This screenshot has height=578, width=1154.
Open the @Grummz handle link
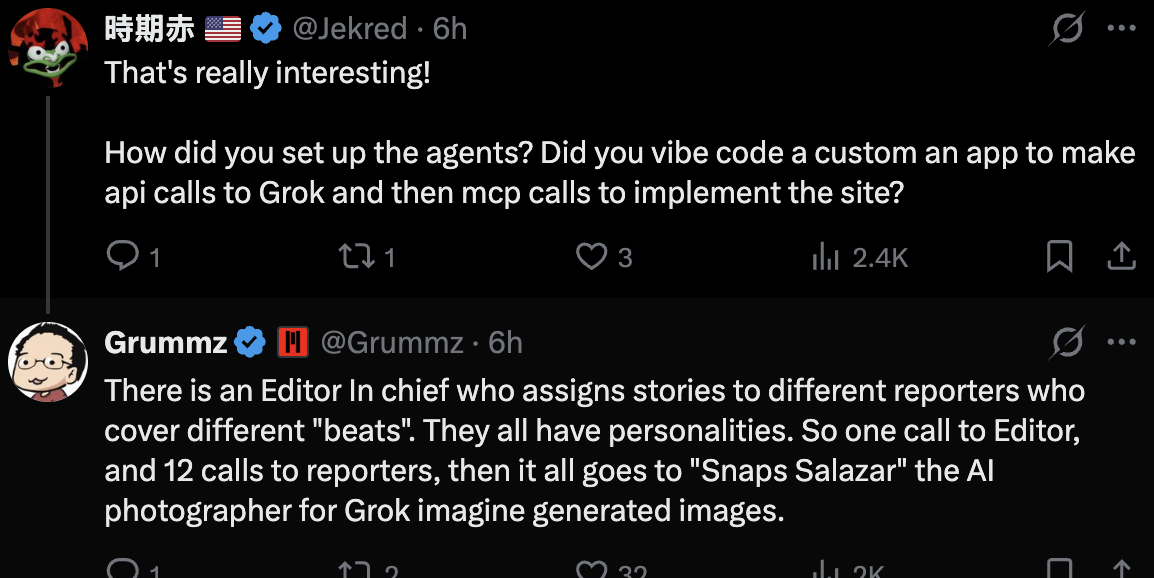392,343
